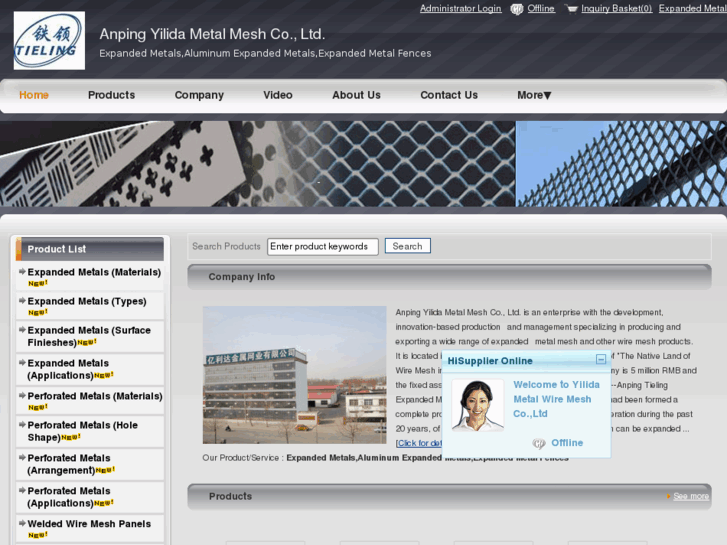This screenshot has height=545, width=727.
Task: Open Expanded Metals (Materials) category
Action: click(94, 272)
